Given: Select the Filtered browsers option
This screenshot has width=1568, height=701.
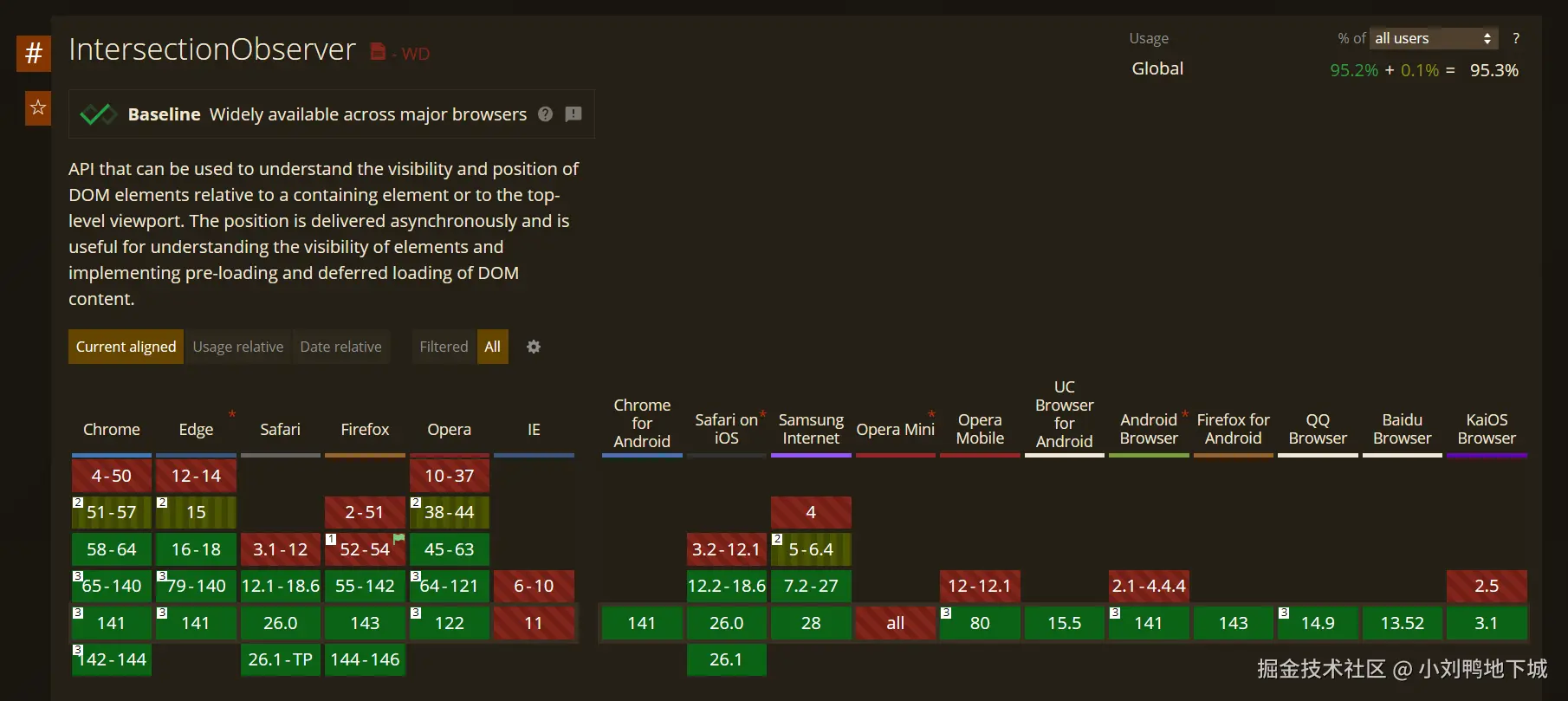Looking at the screenshot, I should [444, 347].
